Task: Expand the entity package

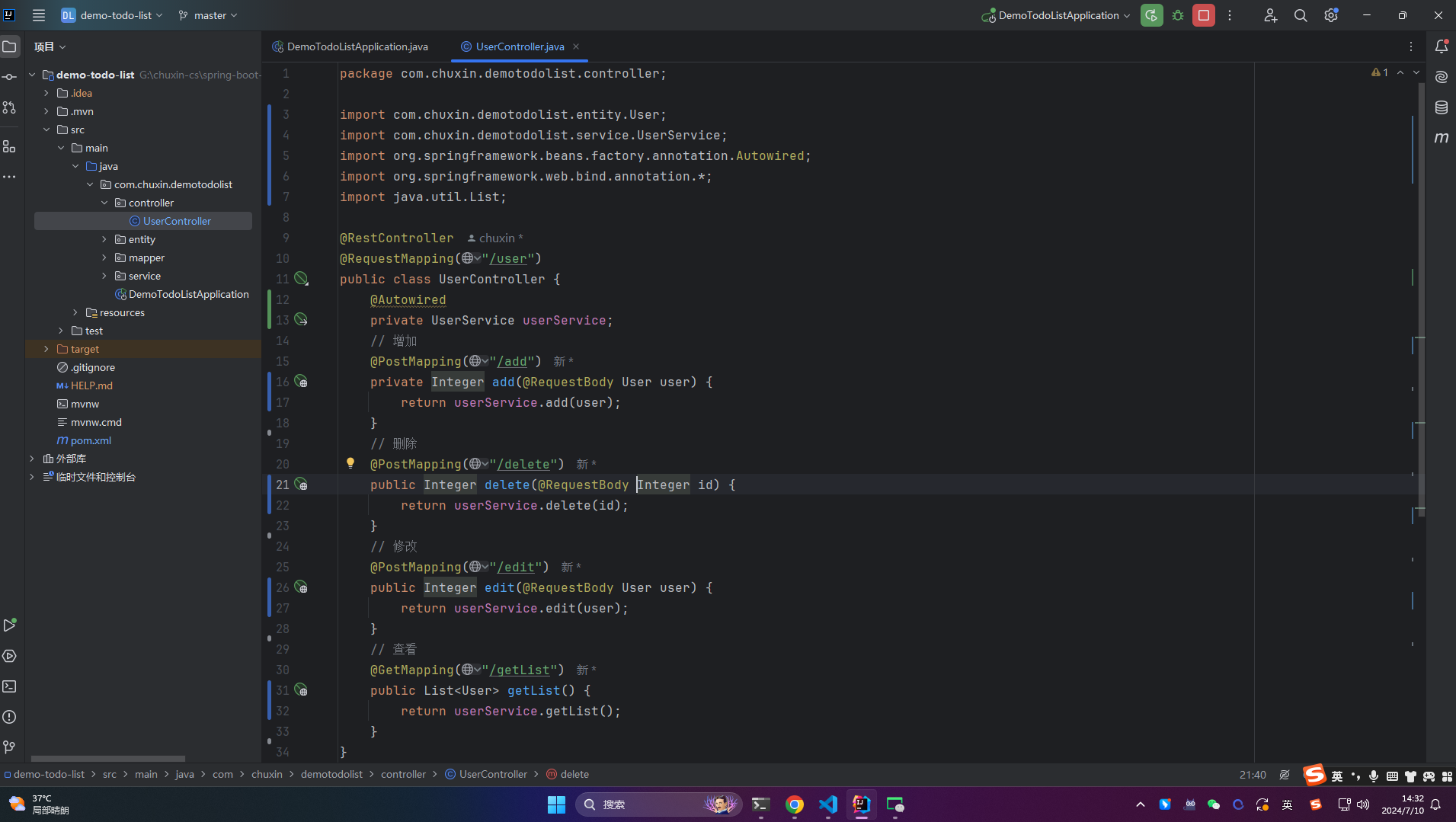Action: 104,239
